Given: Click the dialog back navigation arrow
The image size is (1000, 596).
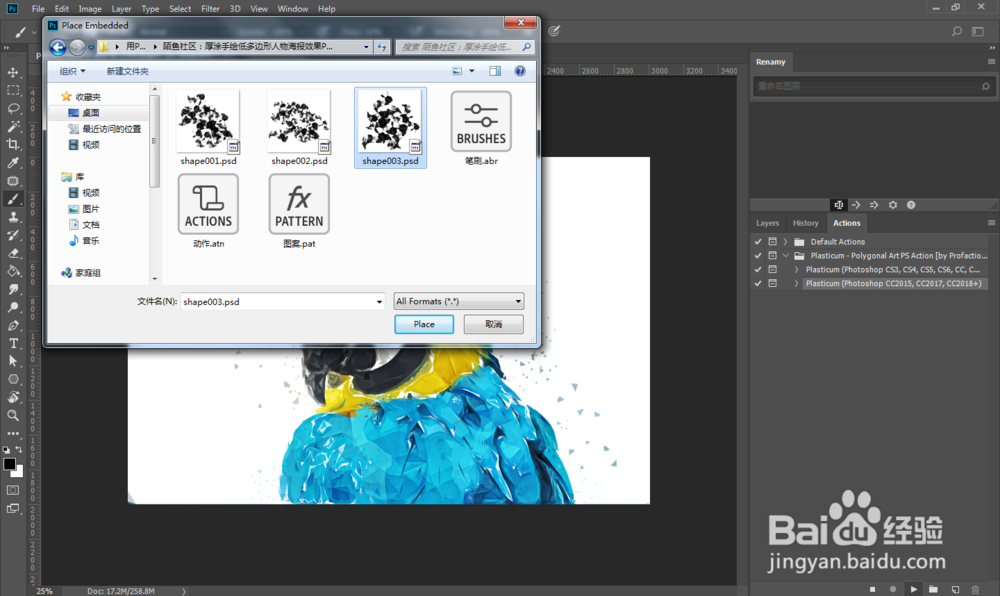Looking at the screenshot, I should (x=58, y=47).
